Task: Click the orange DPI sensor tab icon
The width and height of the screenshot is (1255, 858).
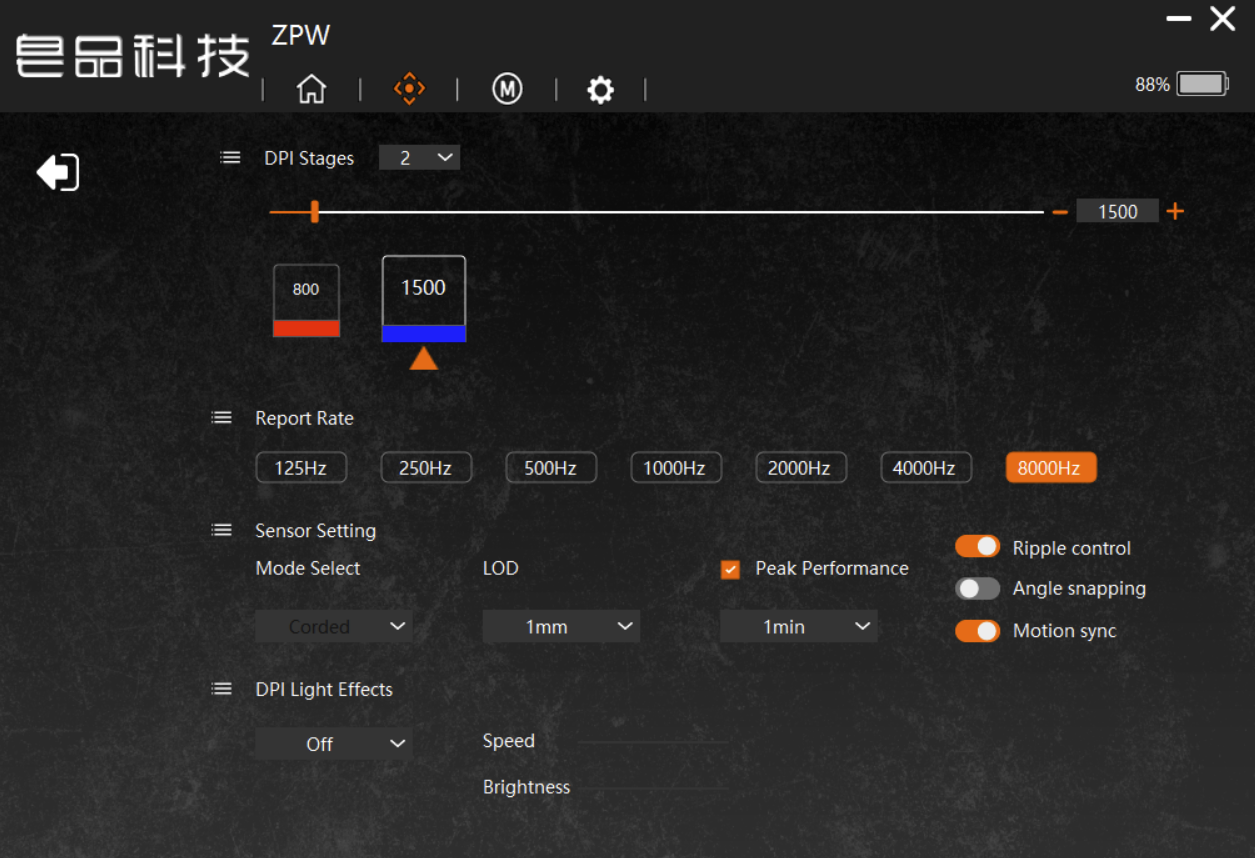Action: point(409,89)
